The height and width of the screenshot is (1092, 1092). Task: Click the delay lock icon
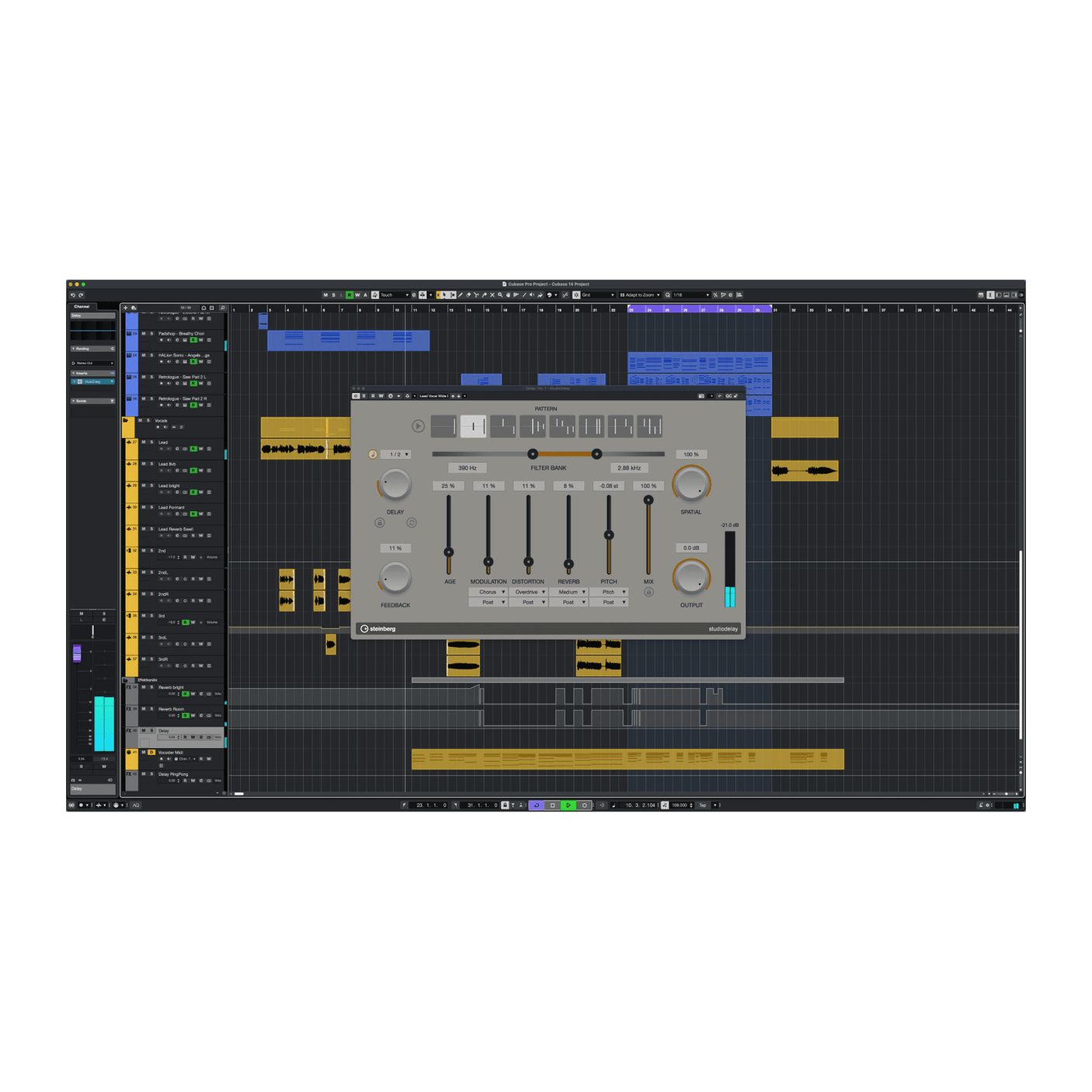click(380, 523)
